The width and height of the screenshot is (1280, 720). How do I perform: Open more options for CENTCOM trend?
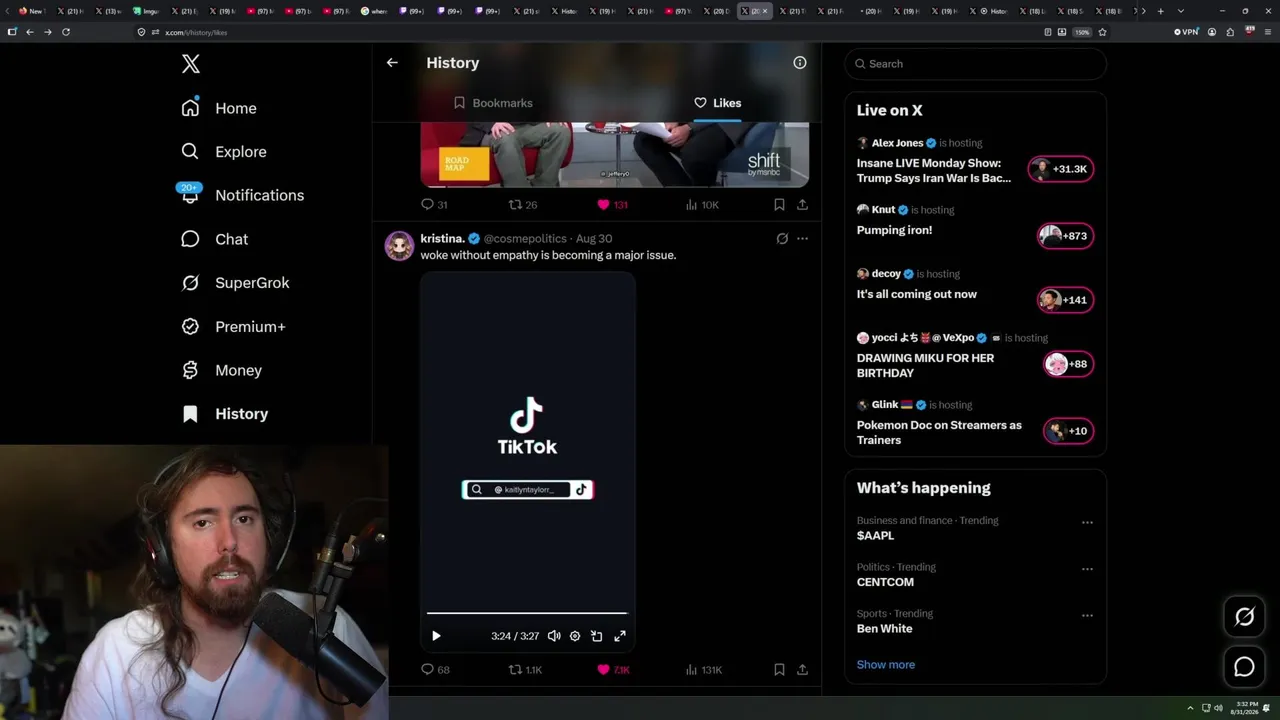[1087, 569]
